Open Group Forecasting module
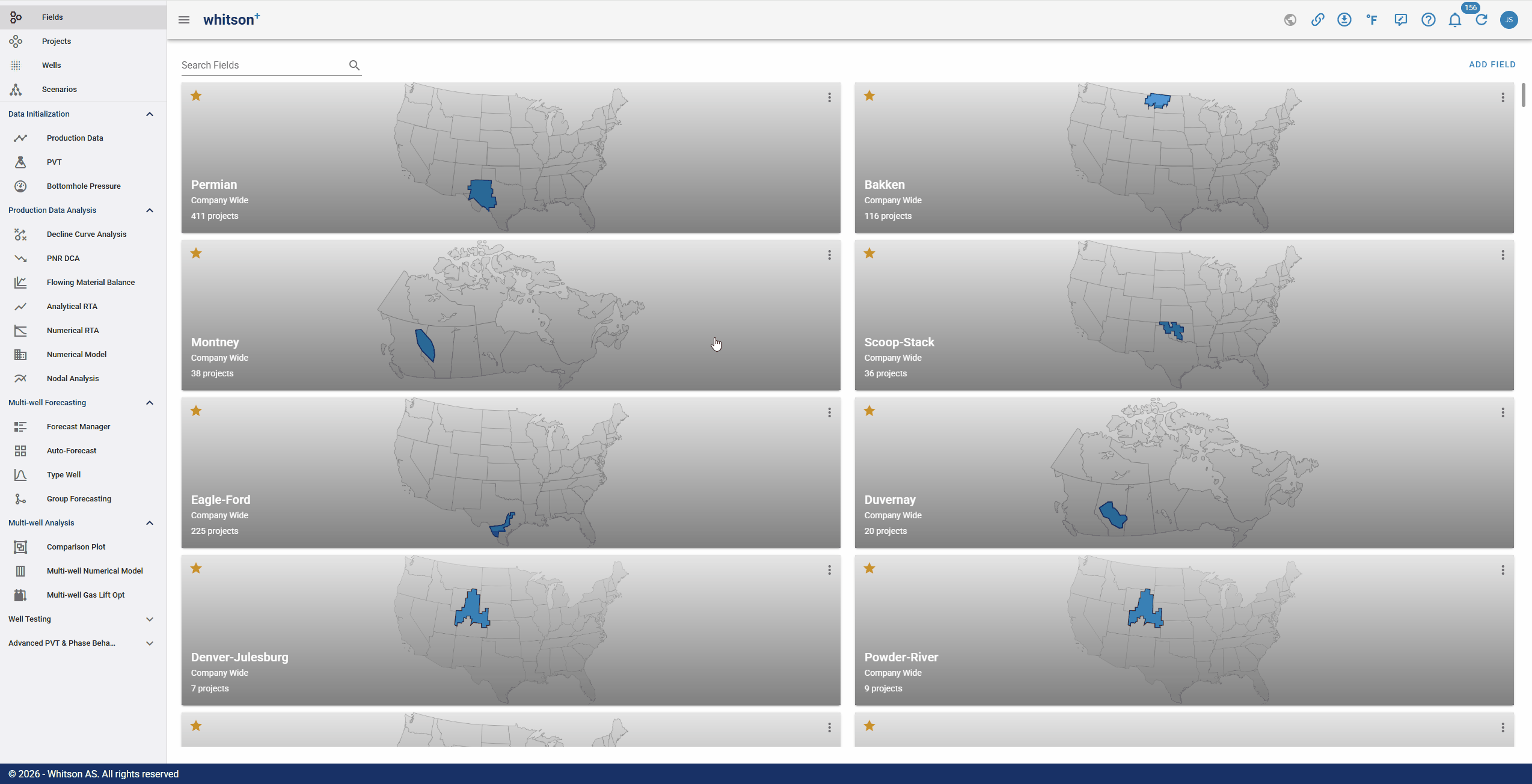Viewport: 1532px width, 784px height. coord(83,498)
